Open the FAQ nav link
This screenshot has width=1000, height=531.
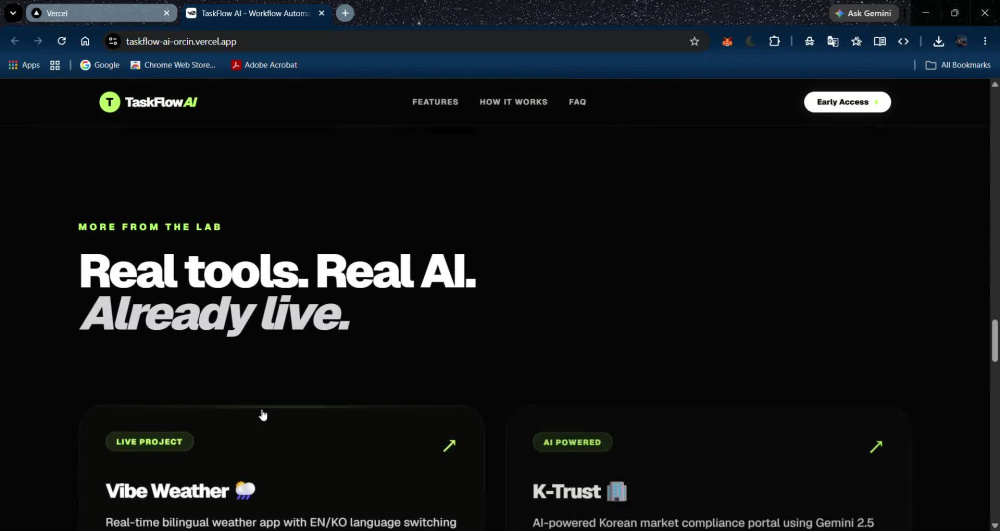click(578, 102)
